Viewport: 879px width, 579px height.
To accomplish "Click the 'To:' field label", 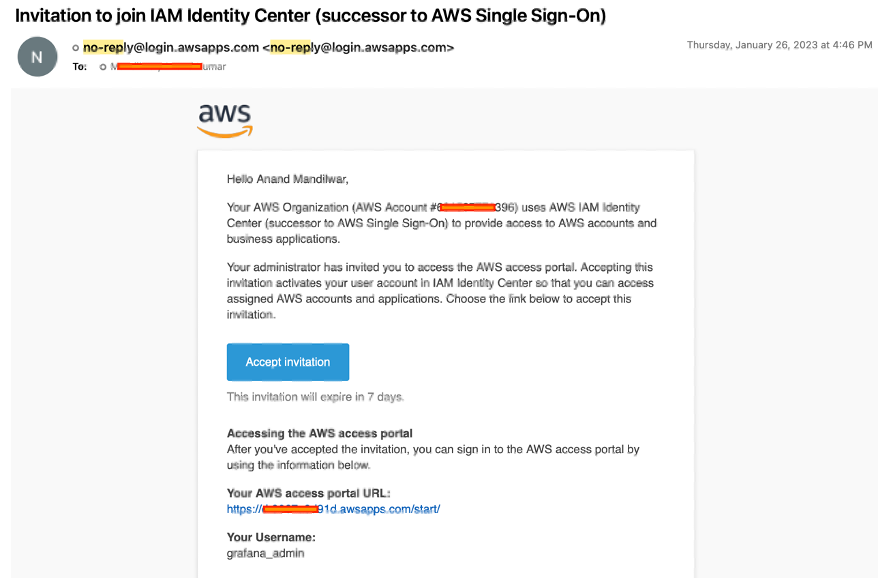I will coord(80,67).
